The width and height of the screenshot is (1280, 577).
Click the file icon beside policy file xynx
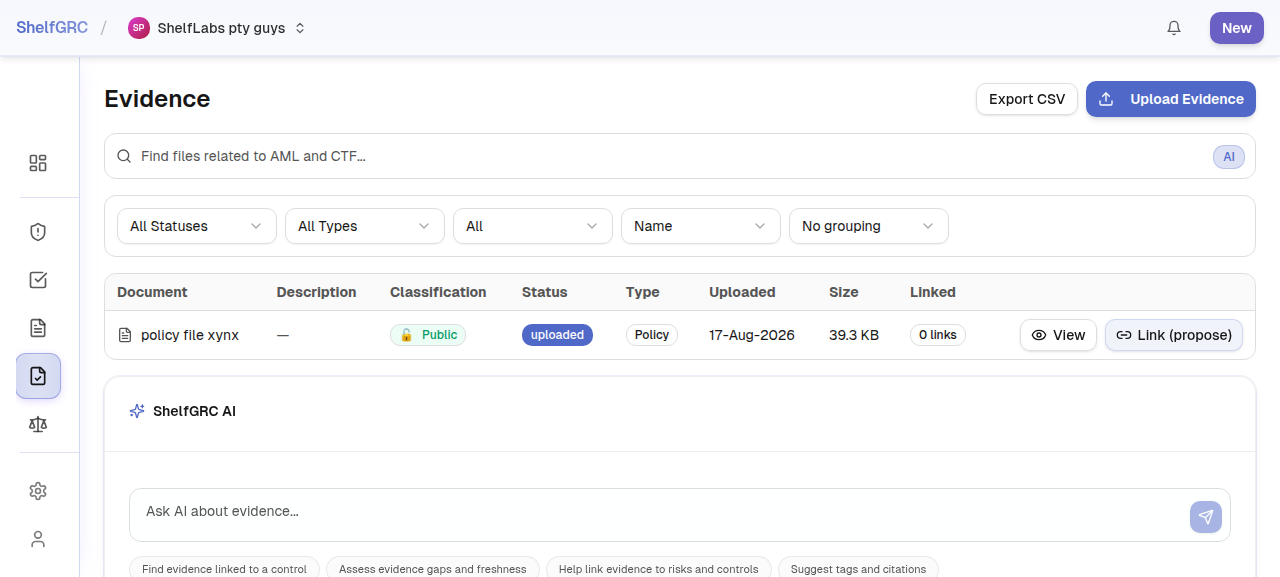[125, 335]
